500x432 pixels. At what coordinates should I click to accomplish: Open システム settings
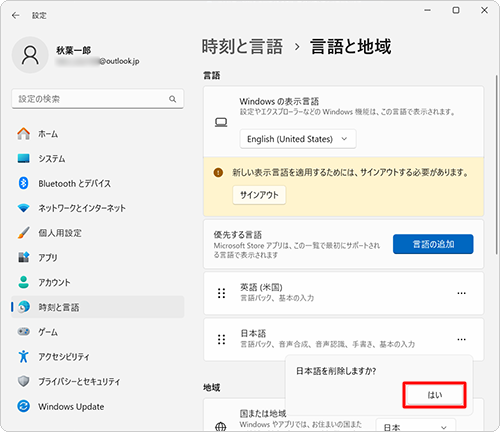click(97, 158)
